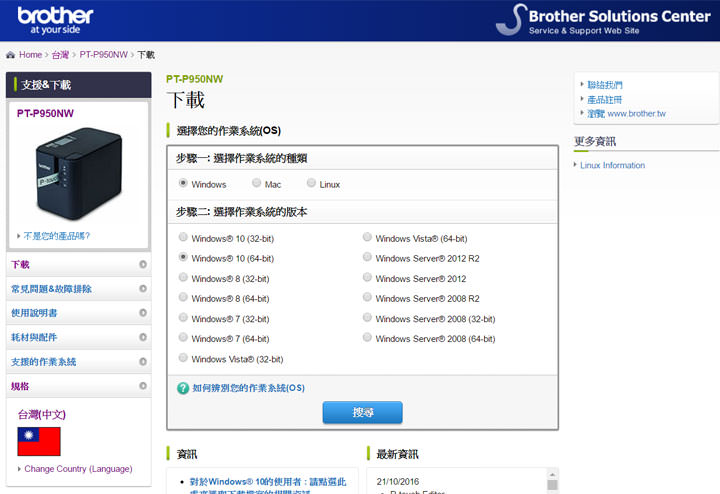The height and width of the screenshot is (494, 720).
Task: Click the PT-P950NW printer product image
Action: point(79,173)
